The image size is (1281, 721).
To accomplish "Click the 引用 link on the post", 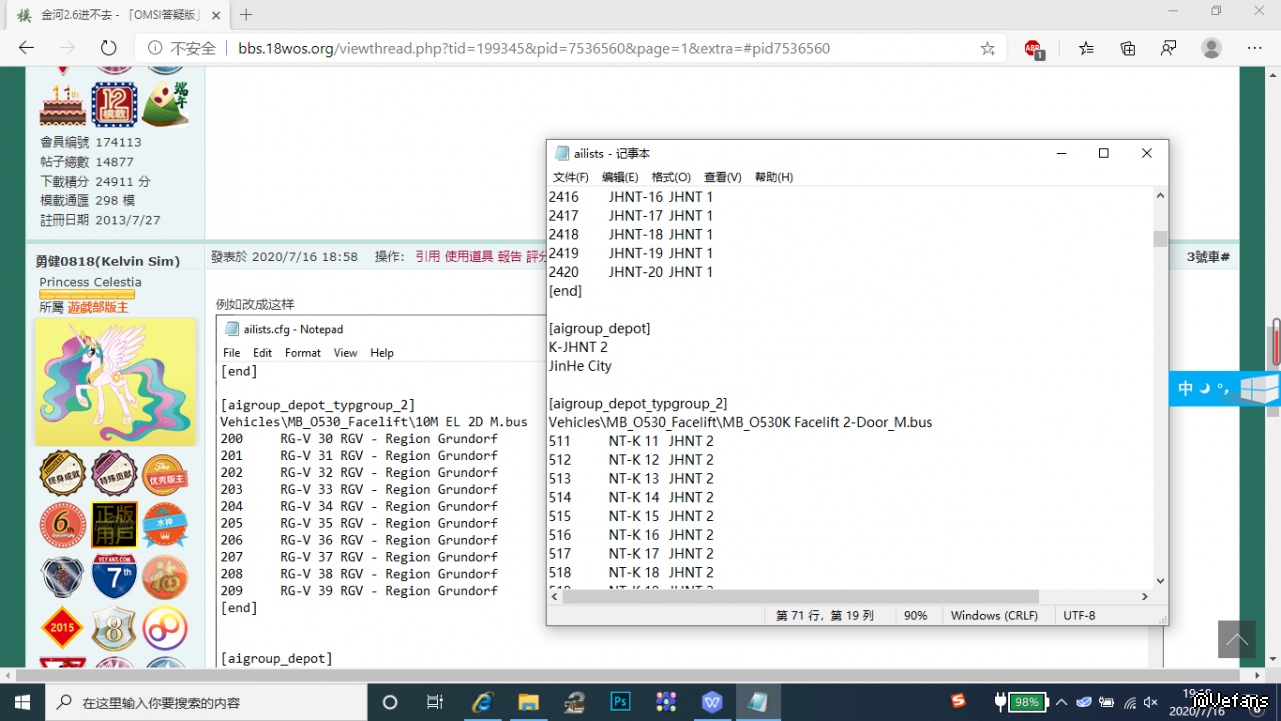I will click(427, 257).
